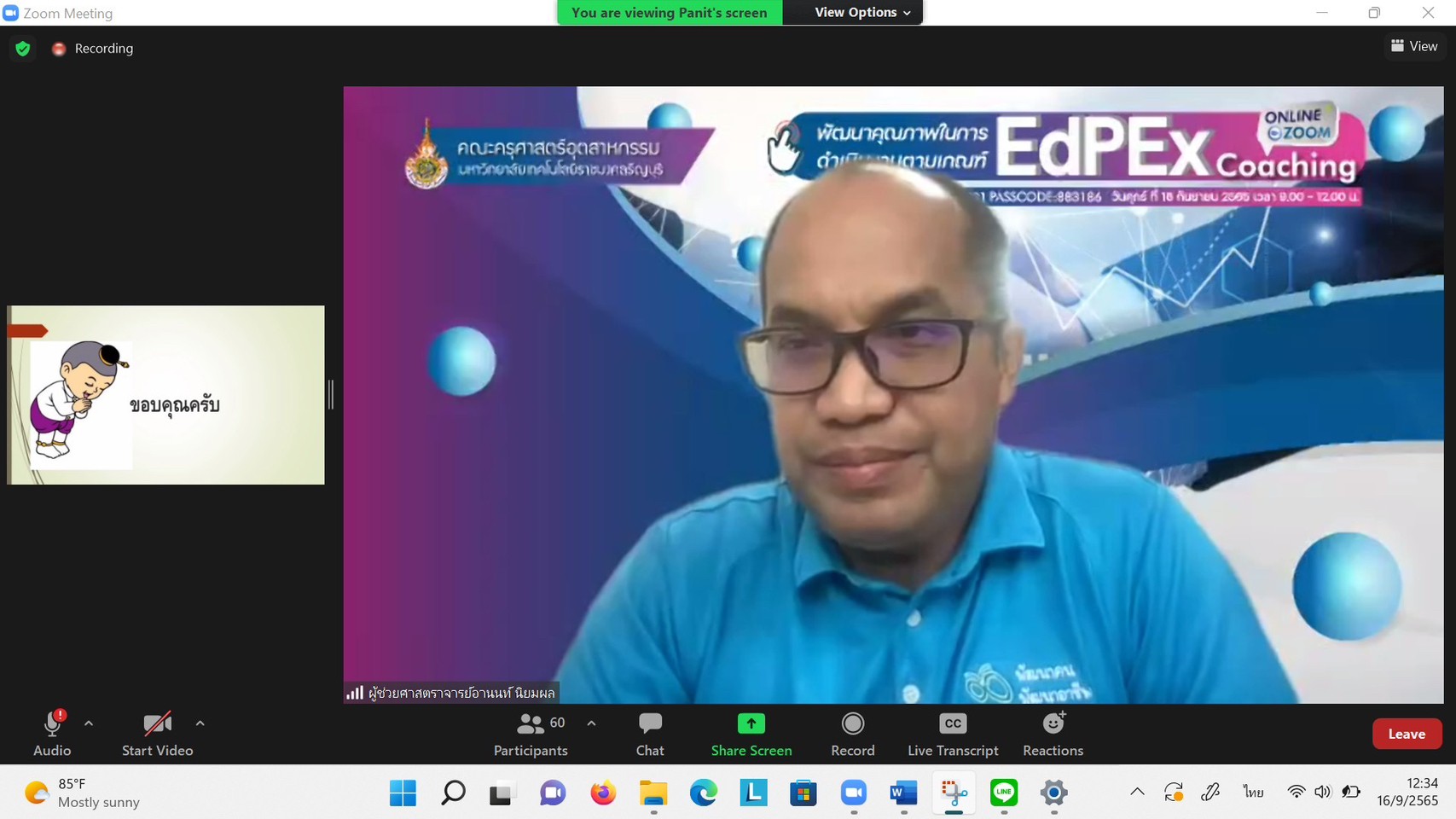Open the View layout button

[x=1414, y=46]
